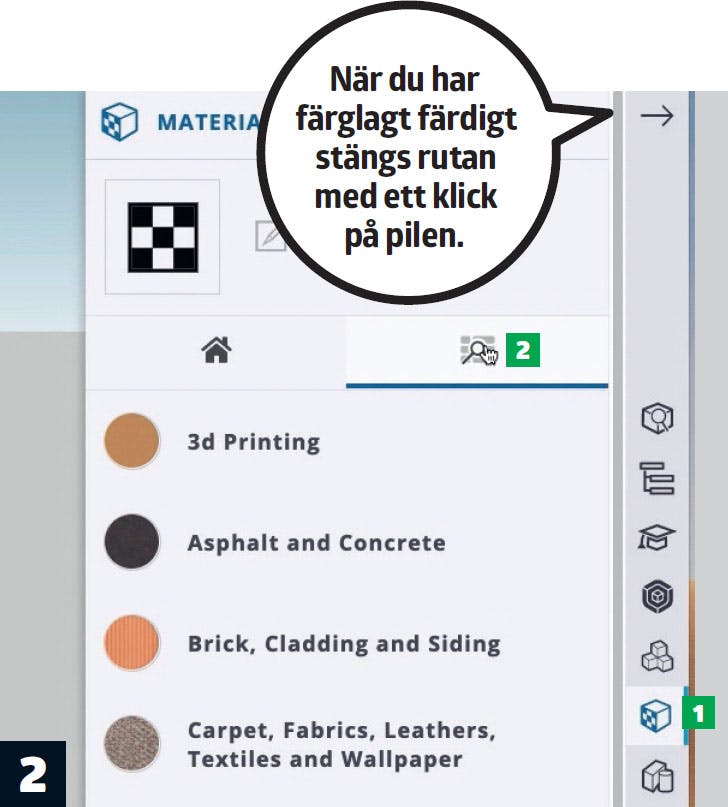Viewport: 728px width, 807px height.
Task: Close the panel with the arrow icon
Action: pyautogui.click(x=657, y=116)
